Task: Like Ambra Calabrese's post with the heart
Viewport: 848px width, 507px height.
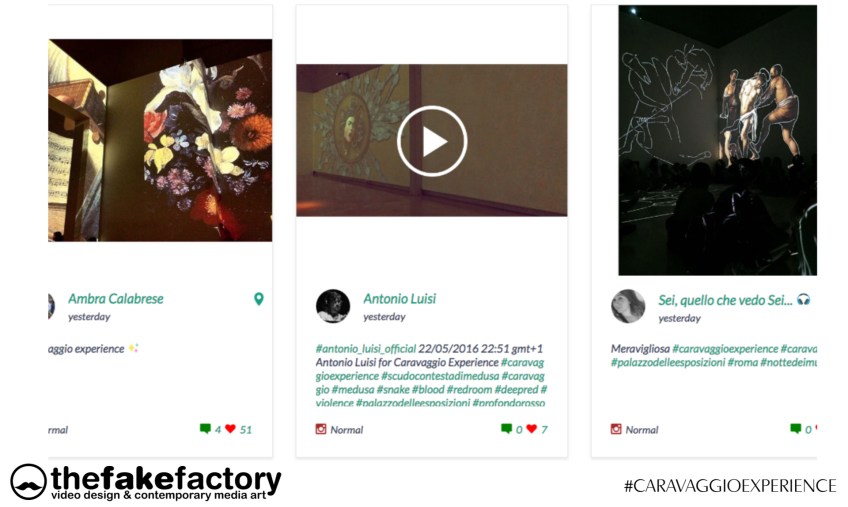Action: [230, 429]
